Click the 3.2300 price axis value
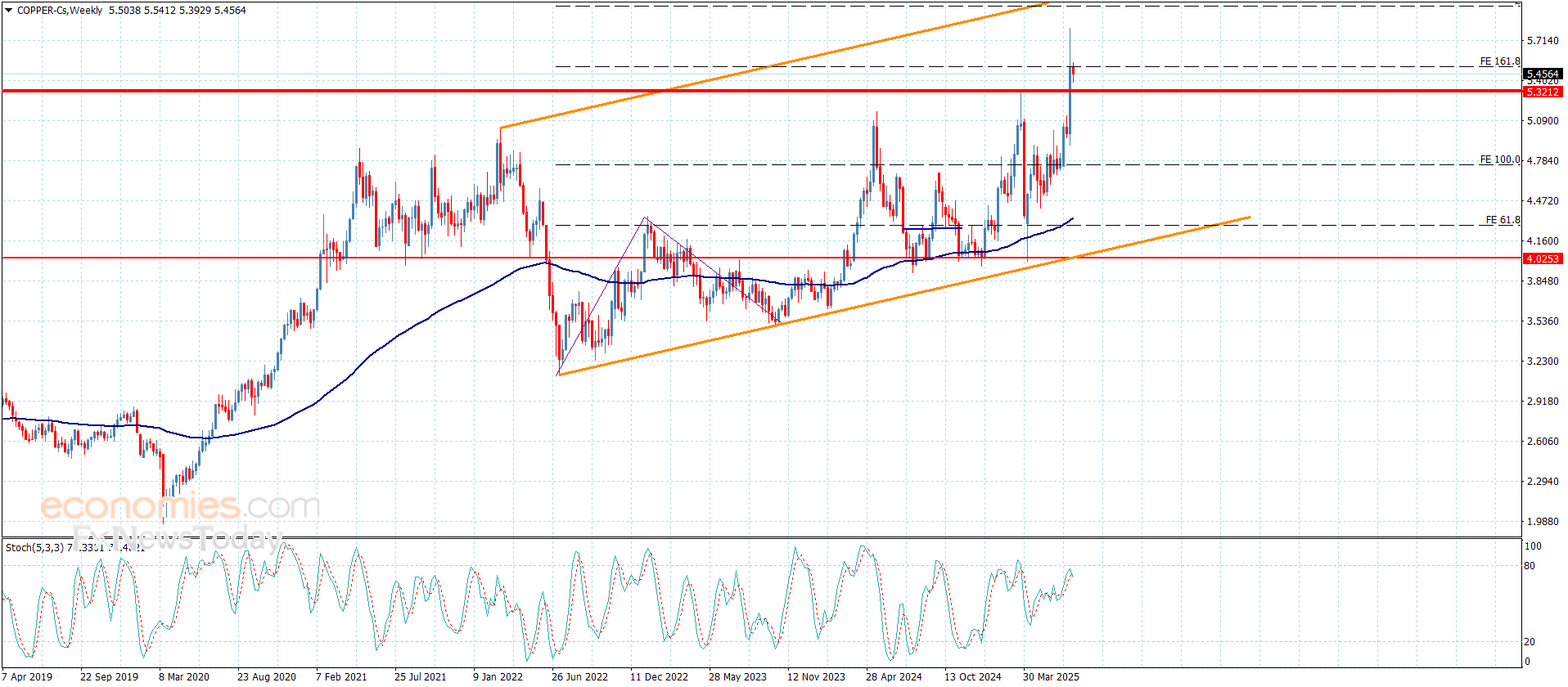The width and height of the screenshot is (1568, 687). [x=1543, y=361]
